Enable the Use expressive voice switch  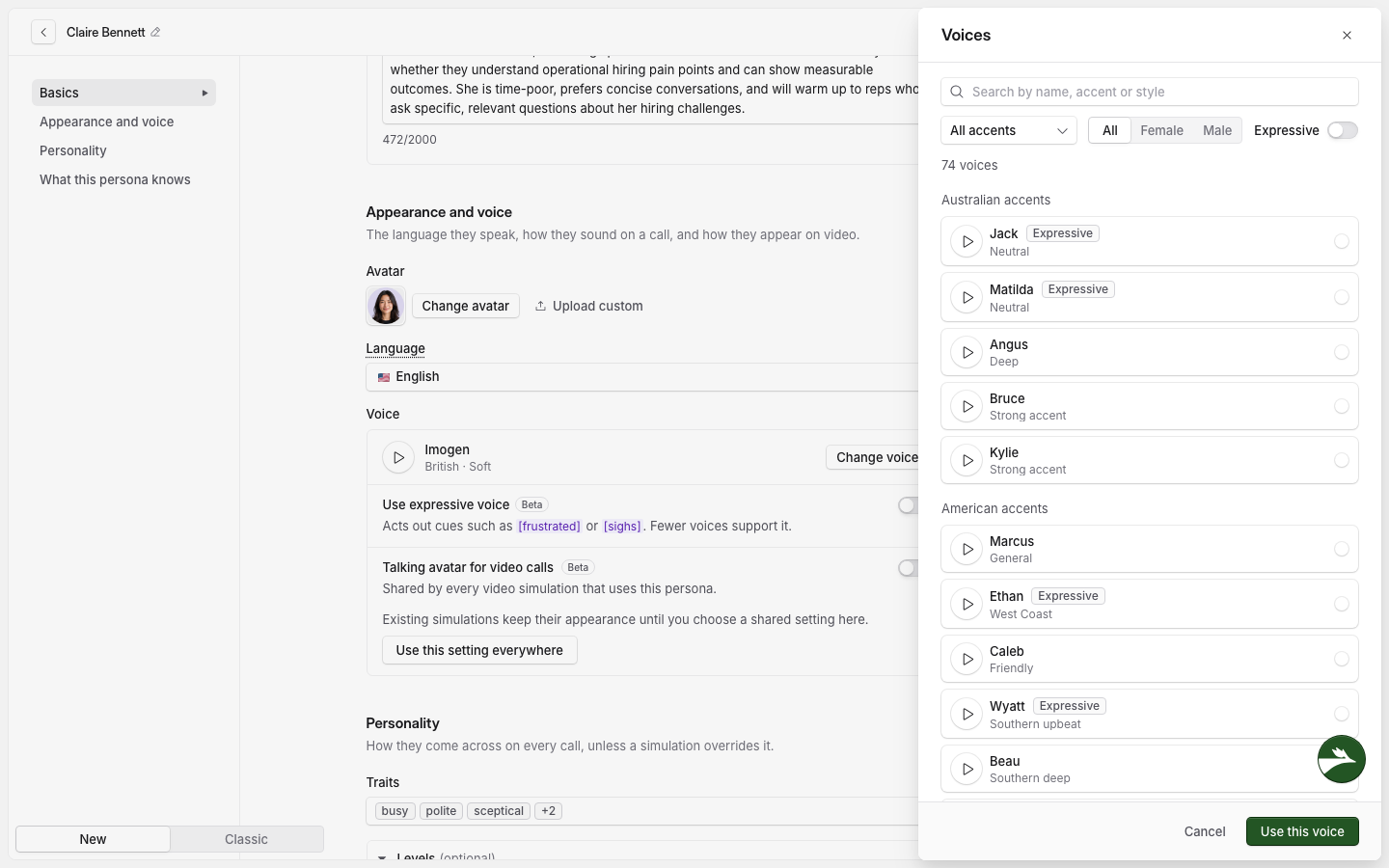click(x=908, y=505)
